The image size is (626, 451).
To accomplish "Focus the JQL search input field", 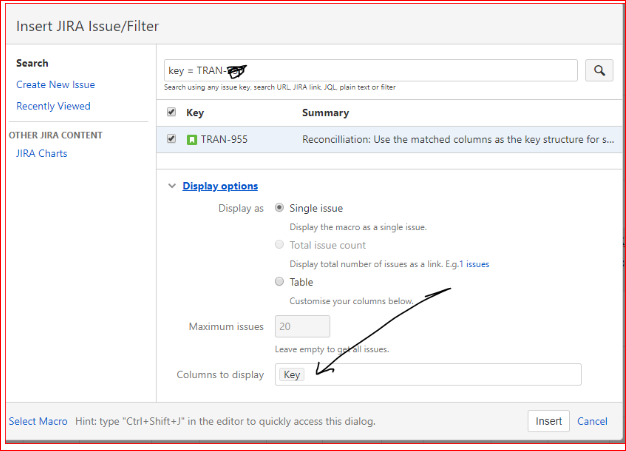I will coord(370,71).
